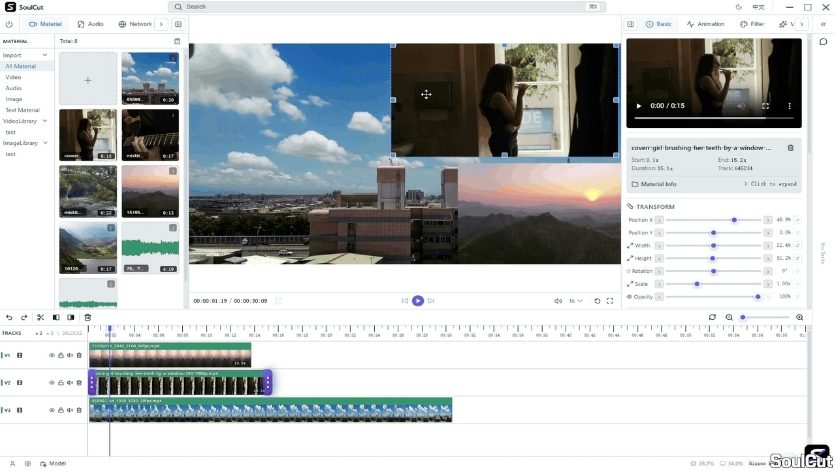
Task: Mute audio of track V1
Action: 70,355
